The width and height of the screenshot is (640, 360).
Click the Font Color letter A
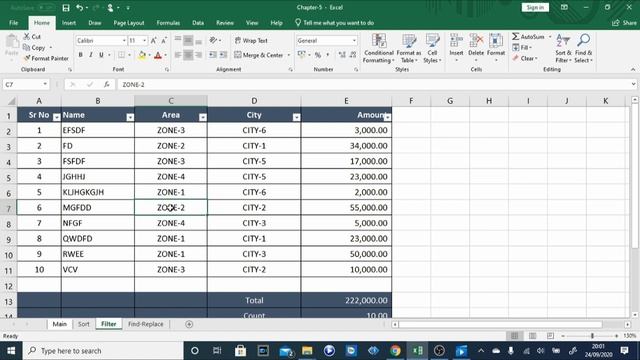(158, 55)
